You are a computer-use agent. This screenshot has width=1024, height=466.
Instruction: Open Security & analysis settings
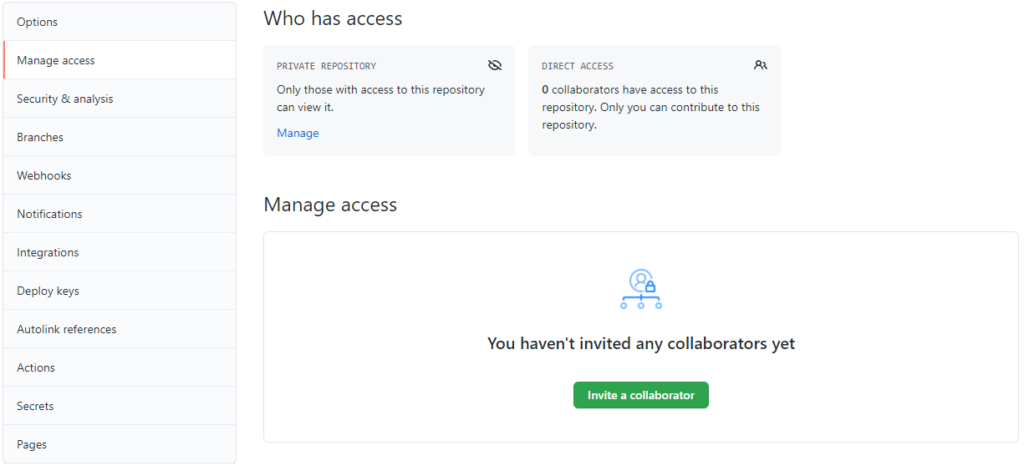tap(65, 99)
